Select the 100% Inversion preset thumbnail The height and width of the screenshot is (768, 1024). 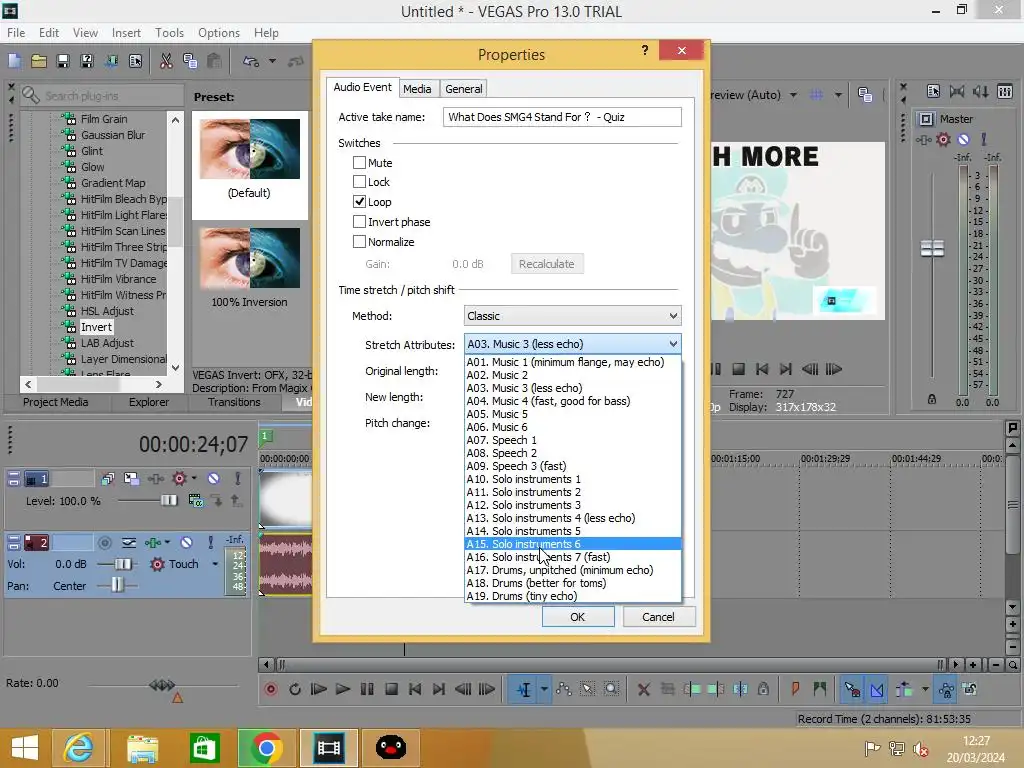point(249,258)
